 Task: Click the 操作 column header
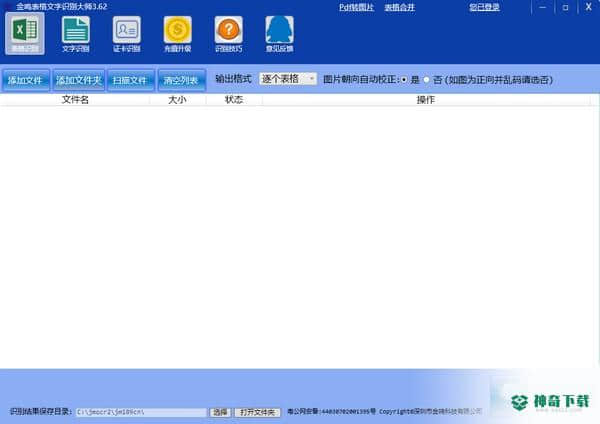[x=426, y=100]
